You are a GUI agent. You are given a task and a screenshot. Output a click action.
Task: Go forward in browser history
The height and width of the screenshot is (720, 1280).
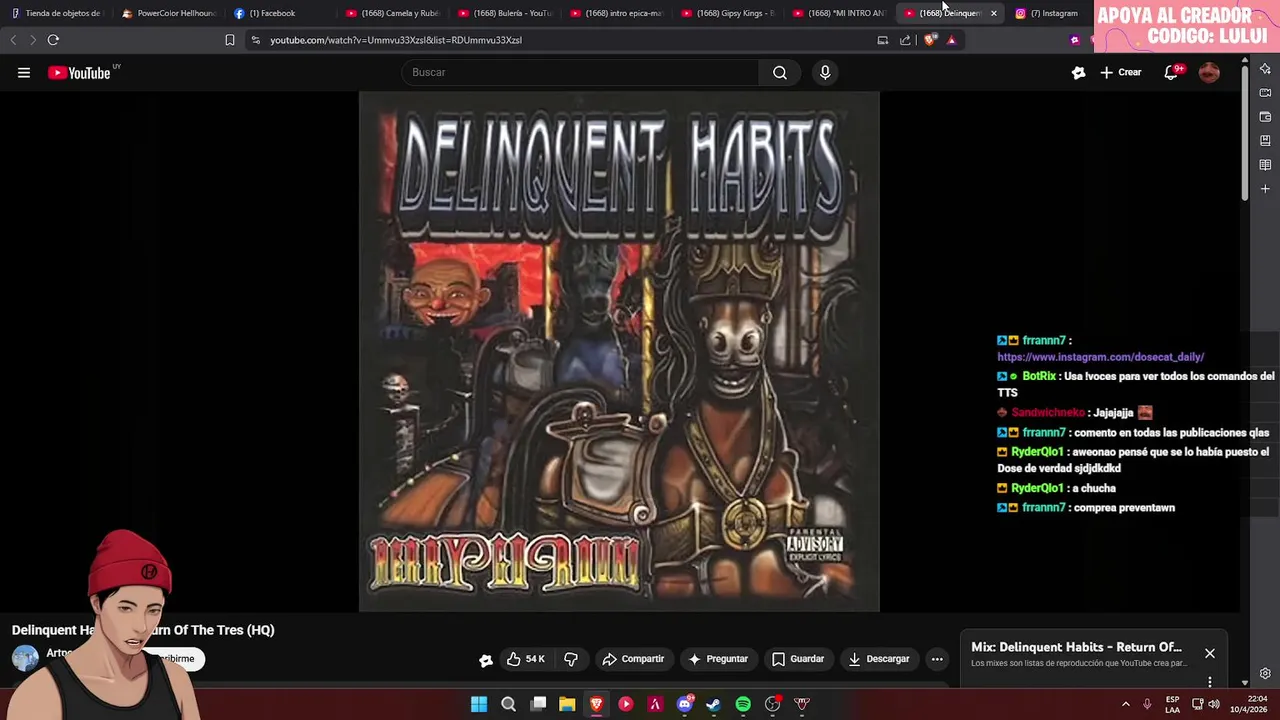[x=32, y=40]
